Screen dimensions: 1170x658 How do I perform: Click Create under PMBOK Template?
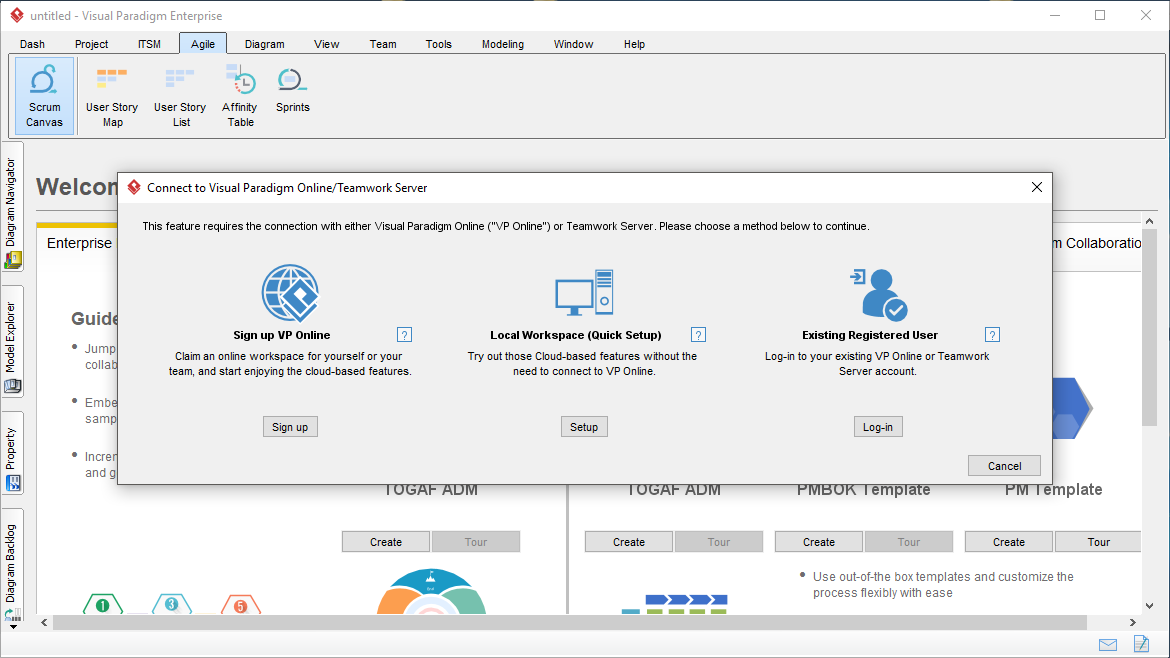(819, 542)
